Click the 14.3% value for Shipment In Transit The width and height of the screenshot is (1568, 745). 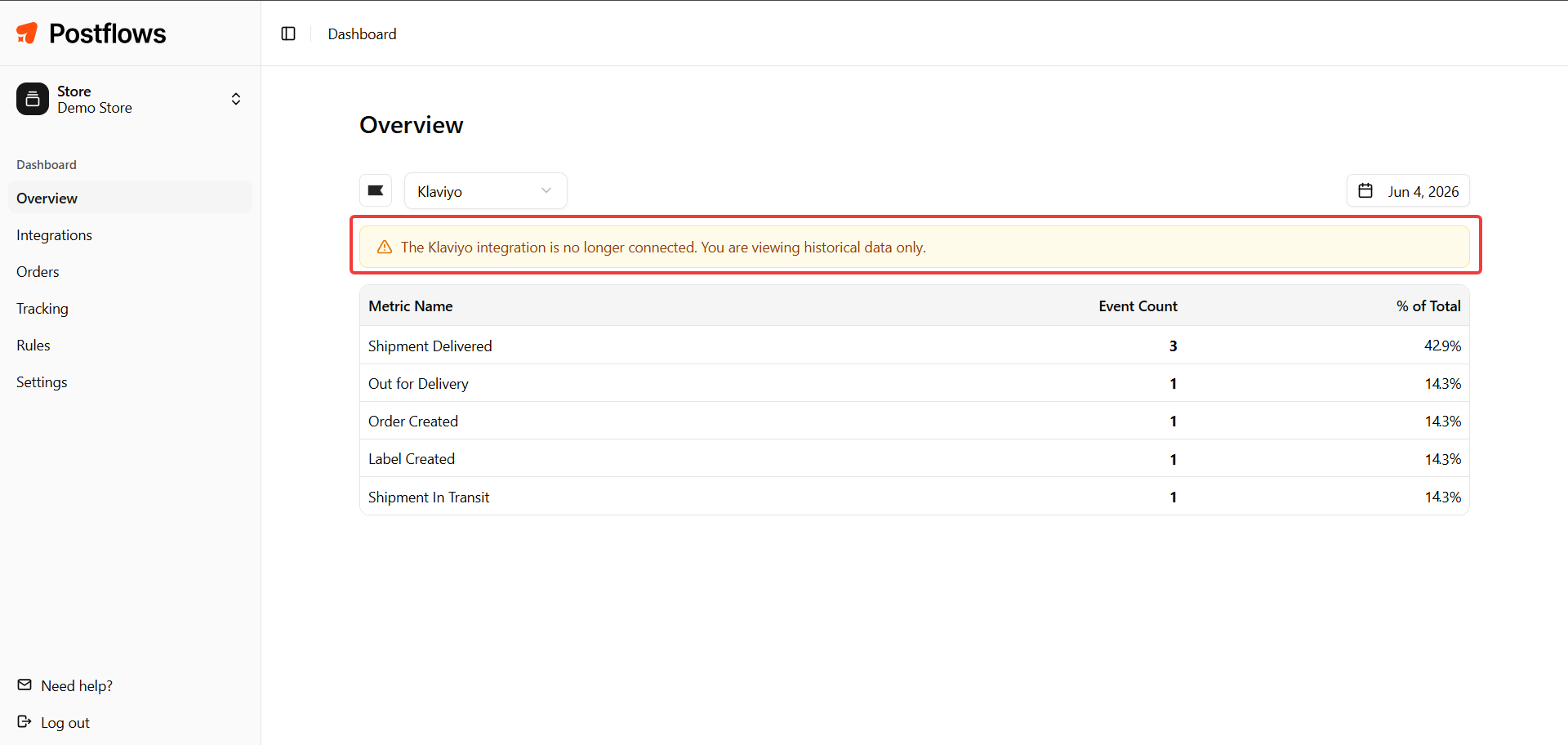pyautogui.click(x=1442, y=497)
